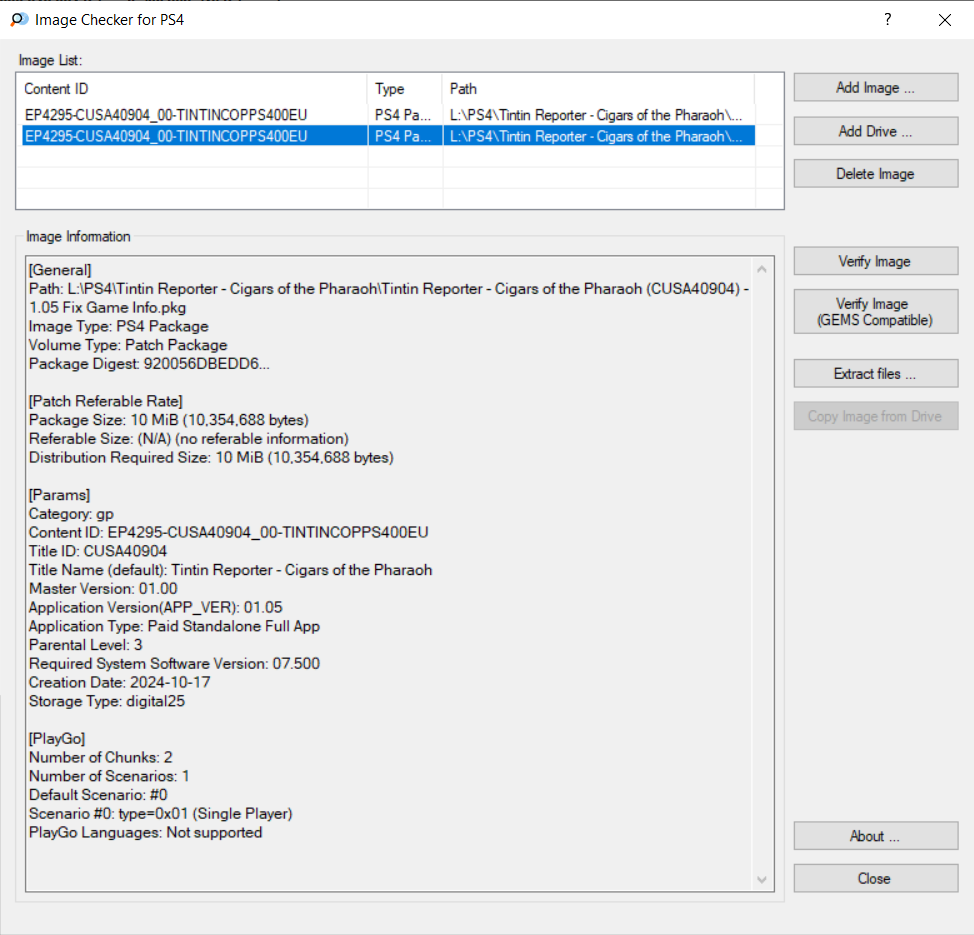This screenshot has height=935, width=974.
Task: Click the Image Type: PS4 Package line
Action: coord(119,326)
